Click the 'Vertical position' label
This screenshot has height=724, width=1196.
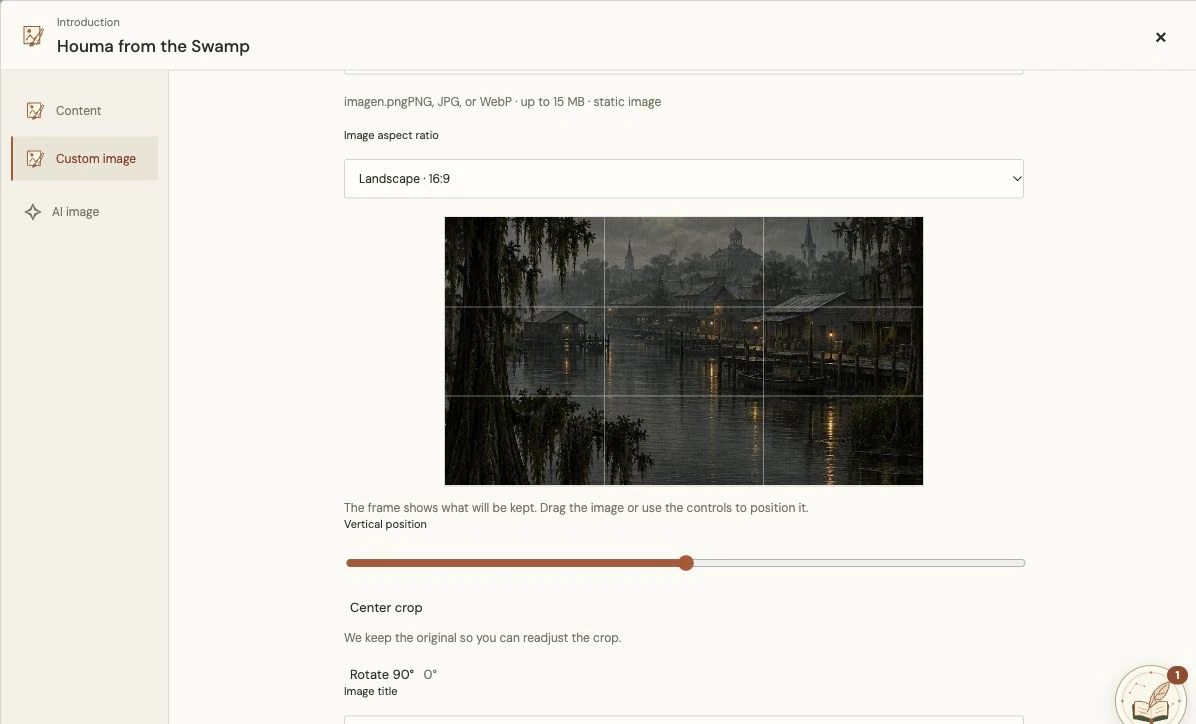[385, 524]
